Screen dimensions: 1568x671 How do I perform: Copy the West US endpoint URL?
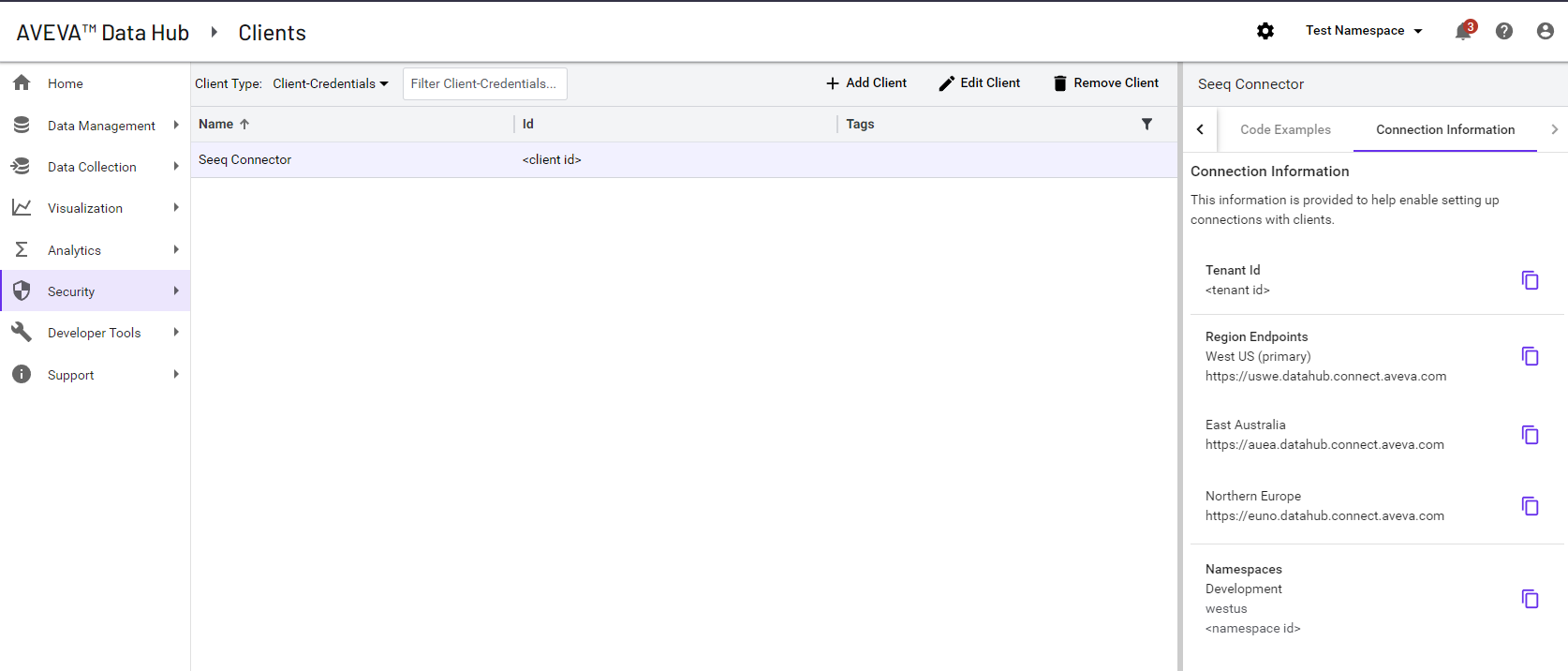pyautogui.click(x=1530, y=356)
